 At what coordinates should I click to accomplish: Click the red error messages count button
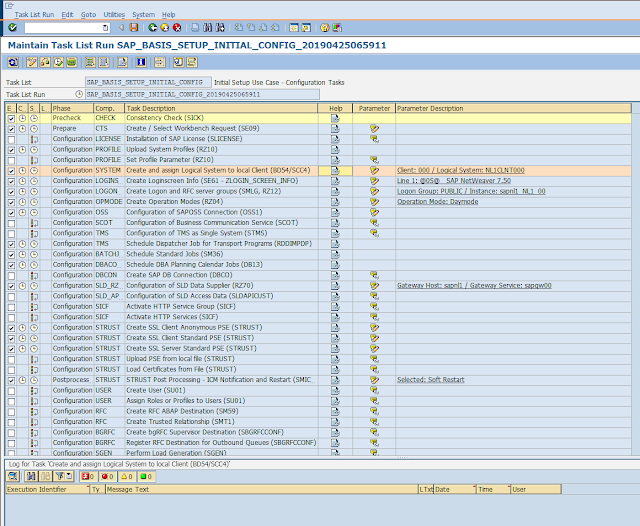(x=107, y=476)
